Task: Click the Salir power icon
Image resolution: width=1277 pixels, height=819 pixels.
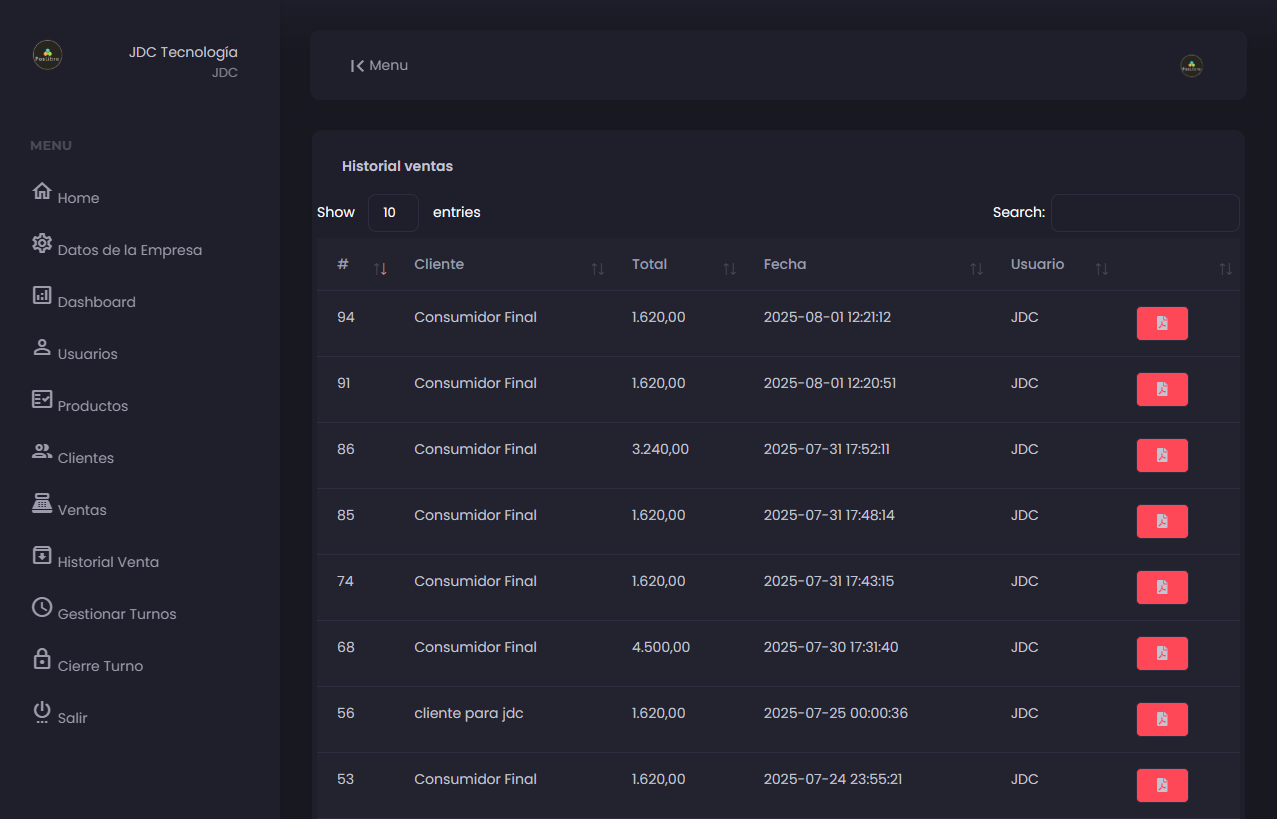Action: [x=42, y=711]
